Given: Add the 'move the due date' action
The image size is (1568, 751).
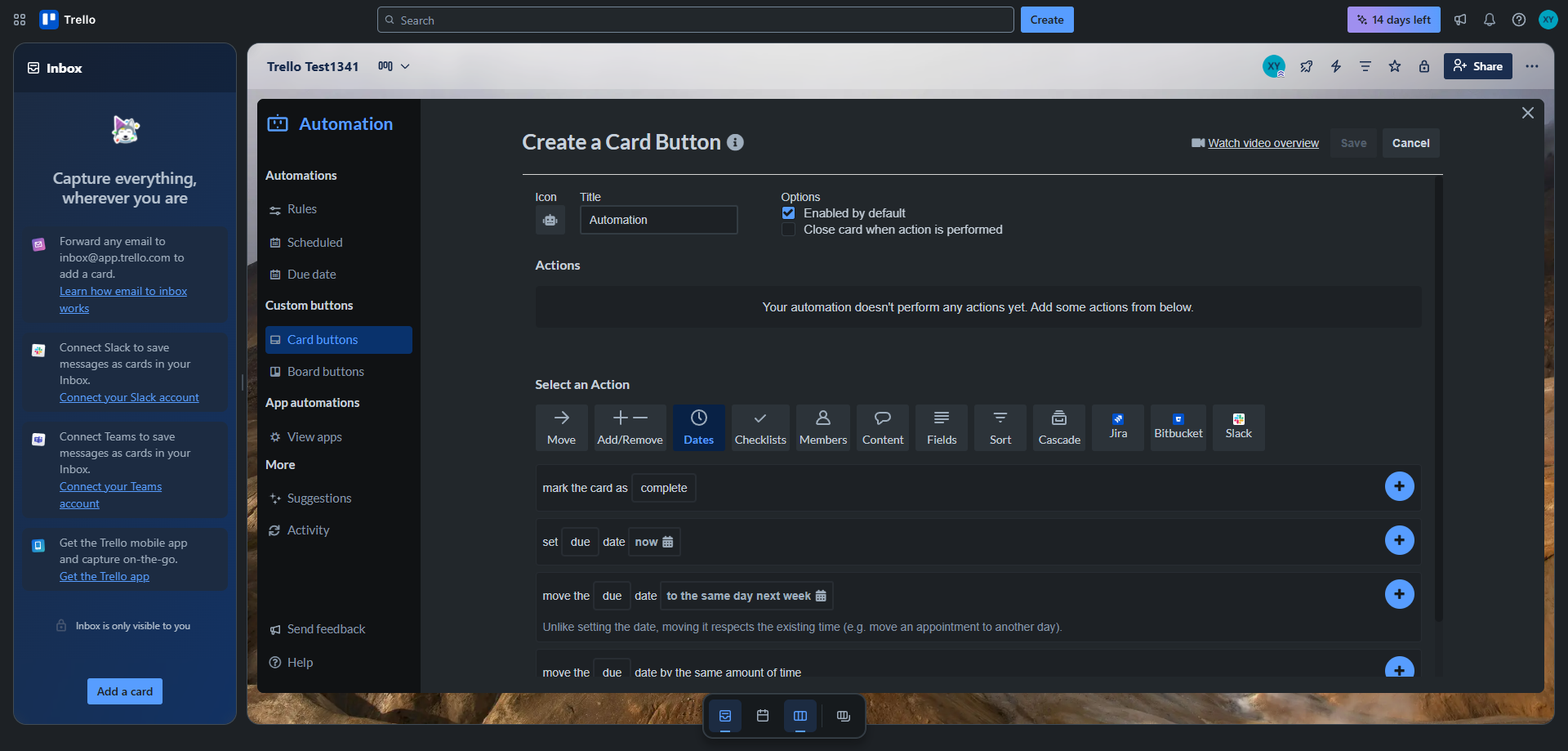Looking at the screenshot, I should click(x=1400, y=594).
